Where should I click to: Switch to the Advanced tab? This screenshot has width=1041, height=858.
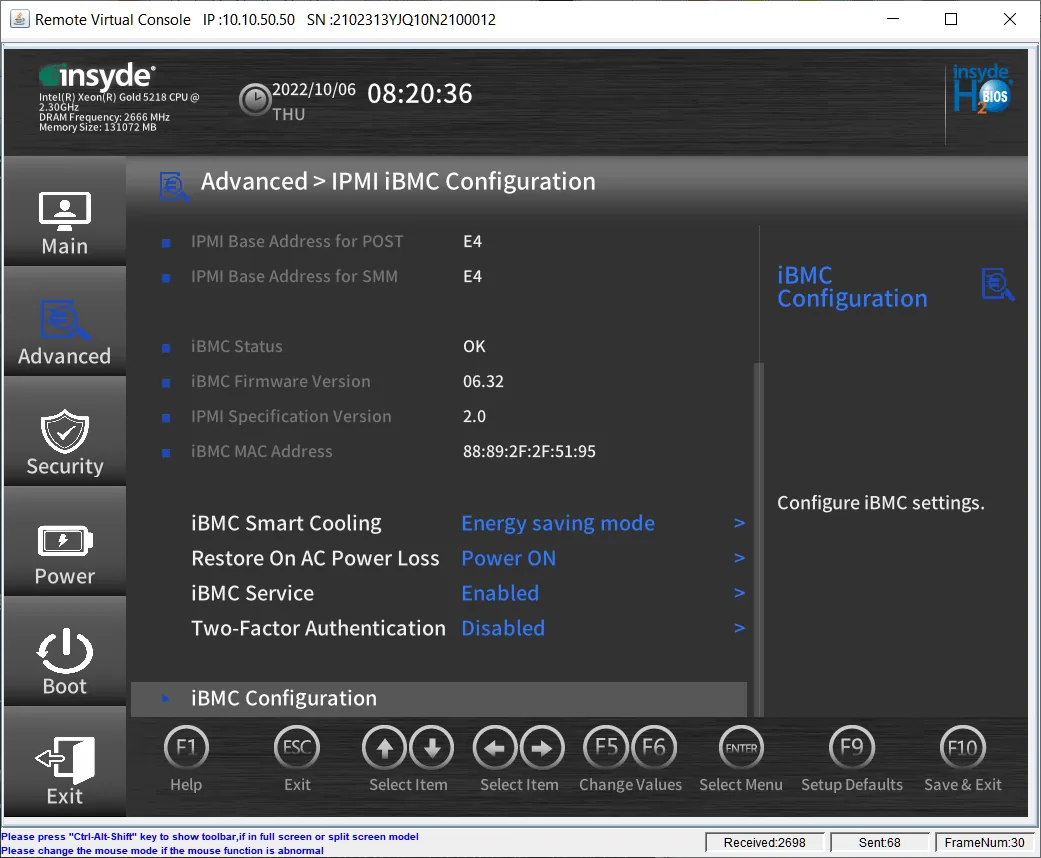[x=64, y=322]
